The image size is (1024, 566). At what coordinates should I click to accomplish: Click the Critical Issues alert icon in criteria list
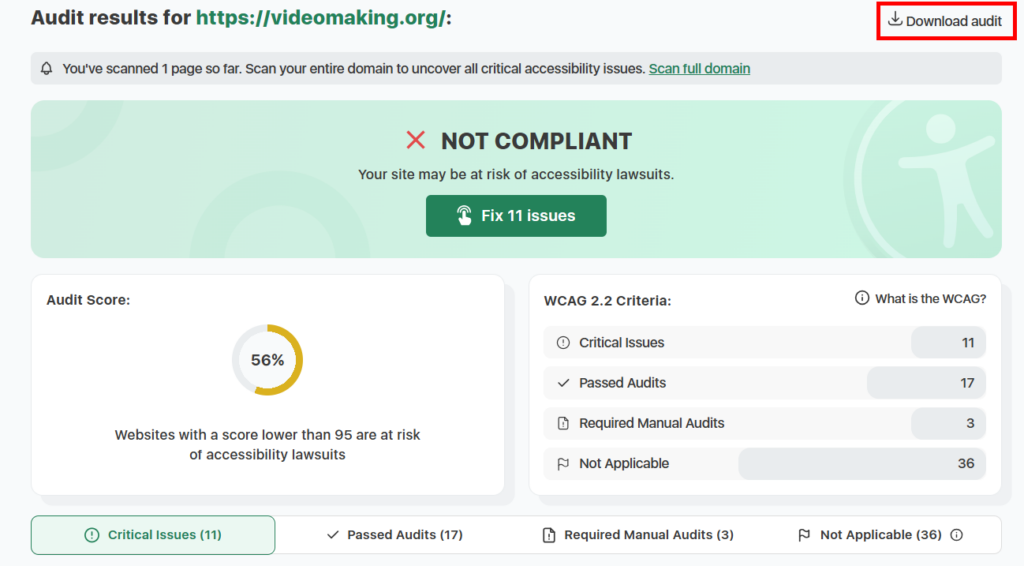(563, 343)
